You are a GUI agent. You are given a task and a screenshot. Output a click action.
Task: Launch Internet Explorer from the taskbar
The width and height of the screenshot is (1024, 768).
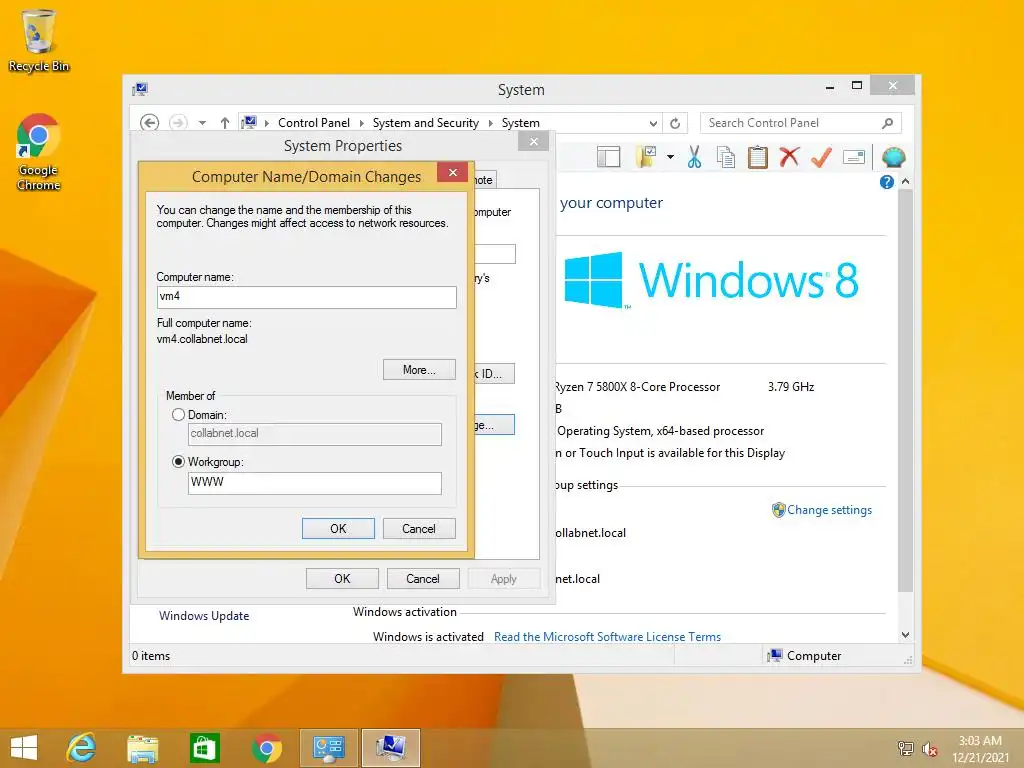82,748
